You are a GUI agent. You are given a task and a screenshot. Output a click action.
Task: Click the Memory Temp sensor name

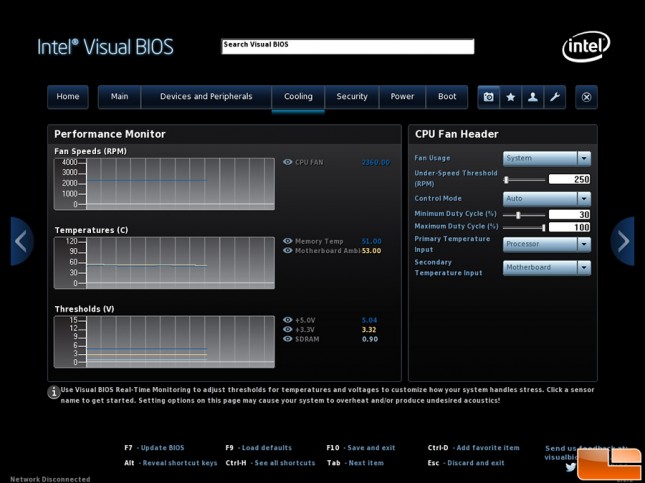click(319, 242)
